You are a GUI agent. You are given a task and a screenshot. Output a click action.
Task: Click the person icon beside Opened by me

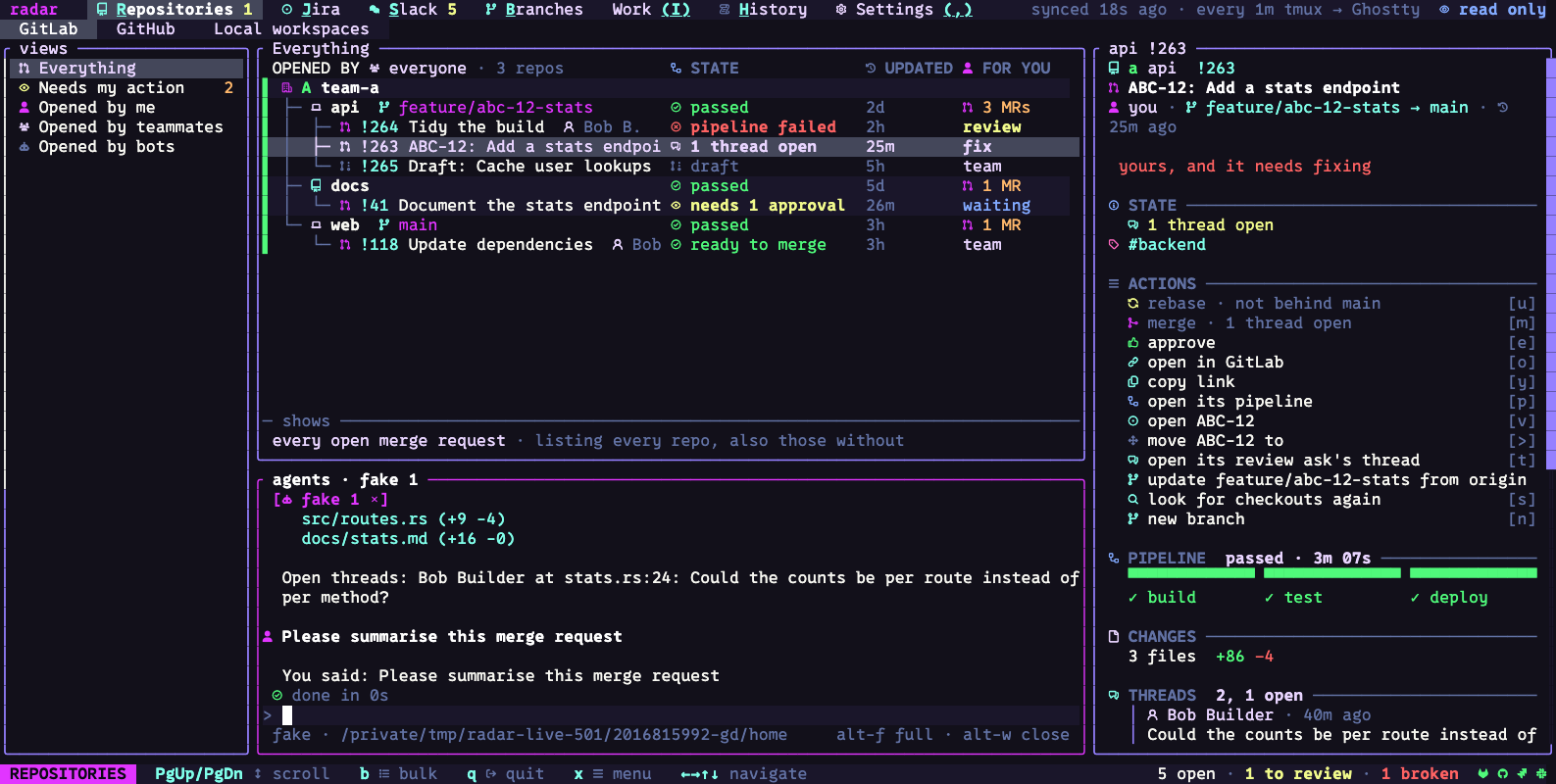pos(24,108)
